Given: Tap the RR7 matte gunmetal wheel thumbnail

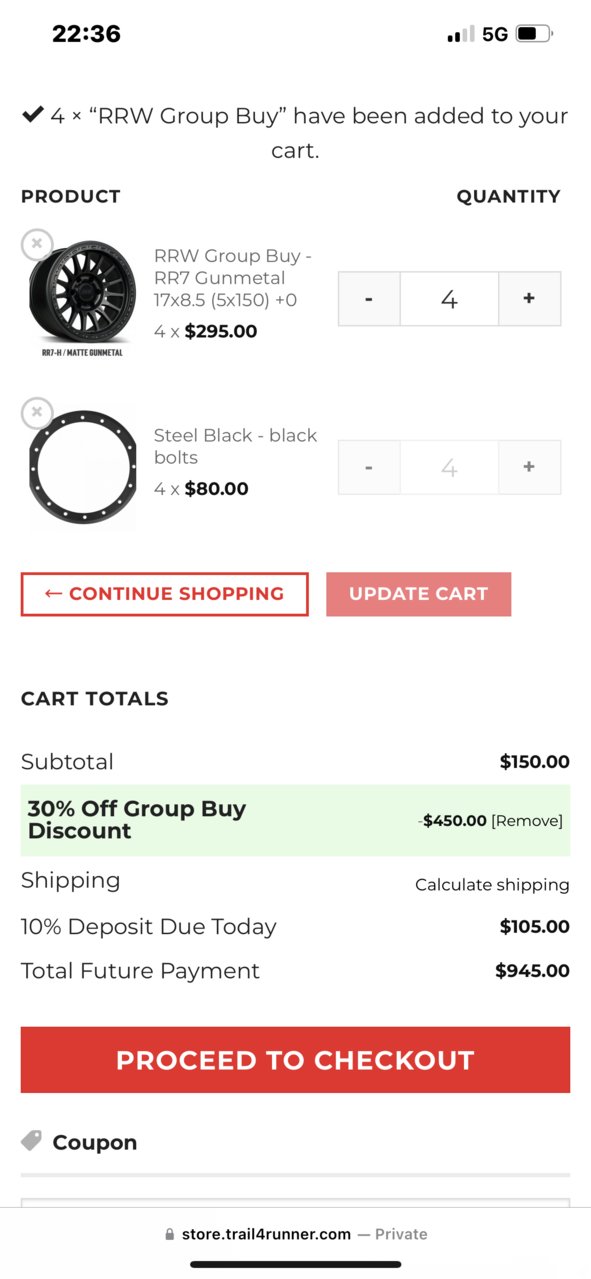Looking at the screenshot, I should point(82,298).
